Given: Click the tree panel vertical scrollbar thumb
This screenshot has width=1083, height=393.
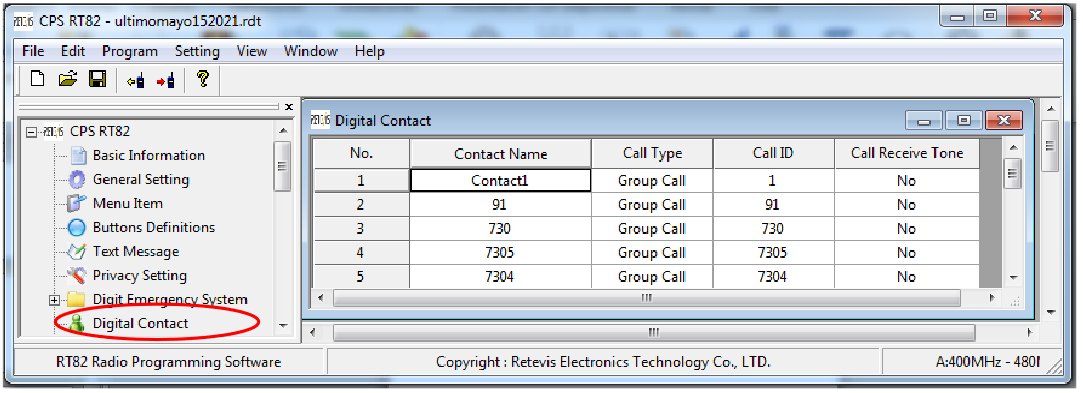Looking at the screenshot, I should point(282,166).
